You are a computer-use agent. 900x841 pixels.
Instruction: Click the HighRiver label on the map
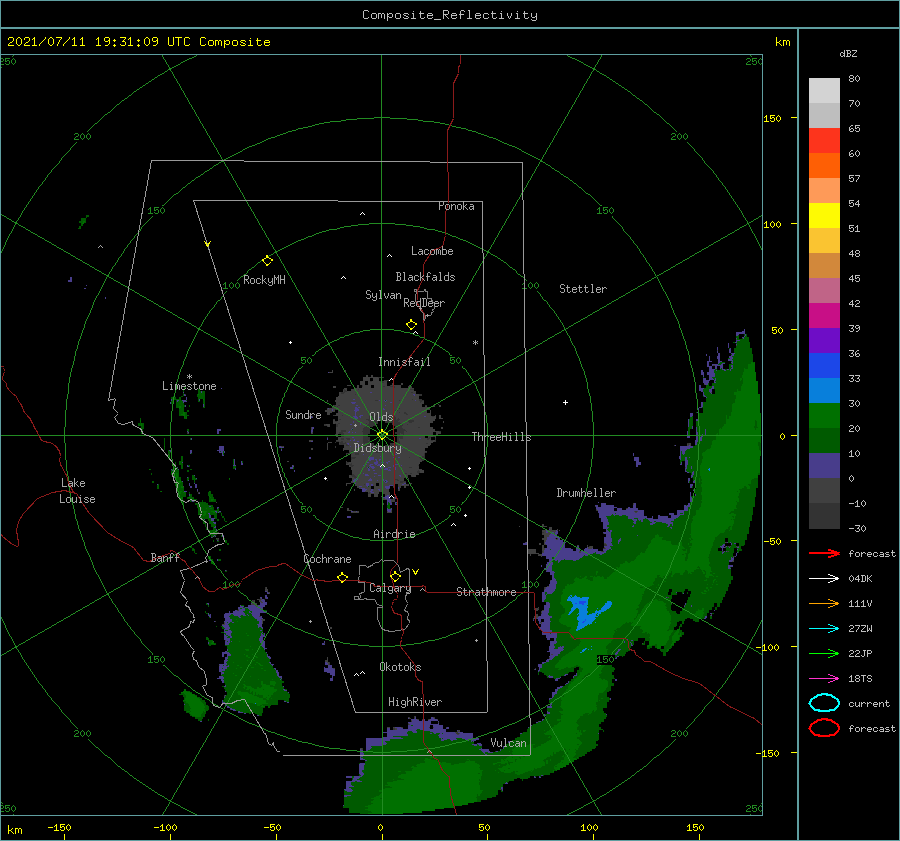(x=415, y=702)
